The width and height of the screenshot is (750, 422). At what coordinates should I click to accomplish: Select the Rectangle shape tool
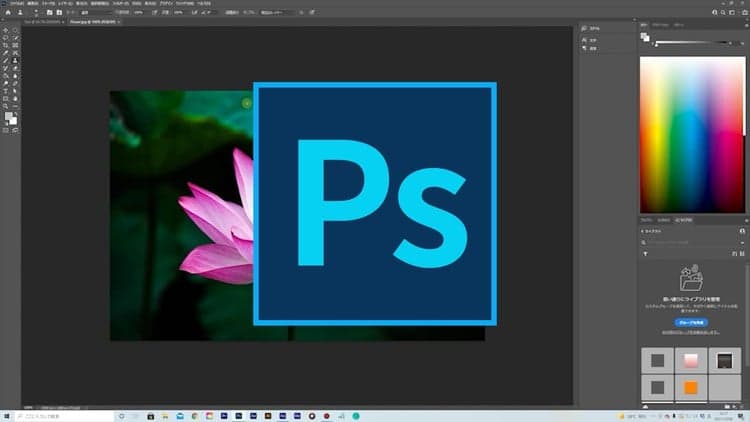coord(6,99)
